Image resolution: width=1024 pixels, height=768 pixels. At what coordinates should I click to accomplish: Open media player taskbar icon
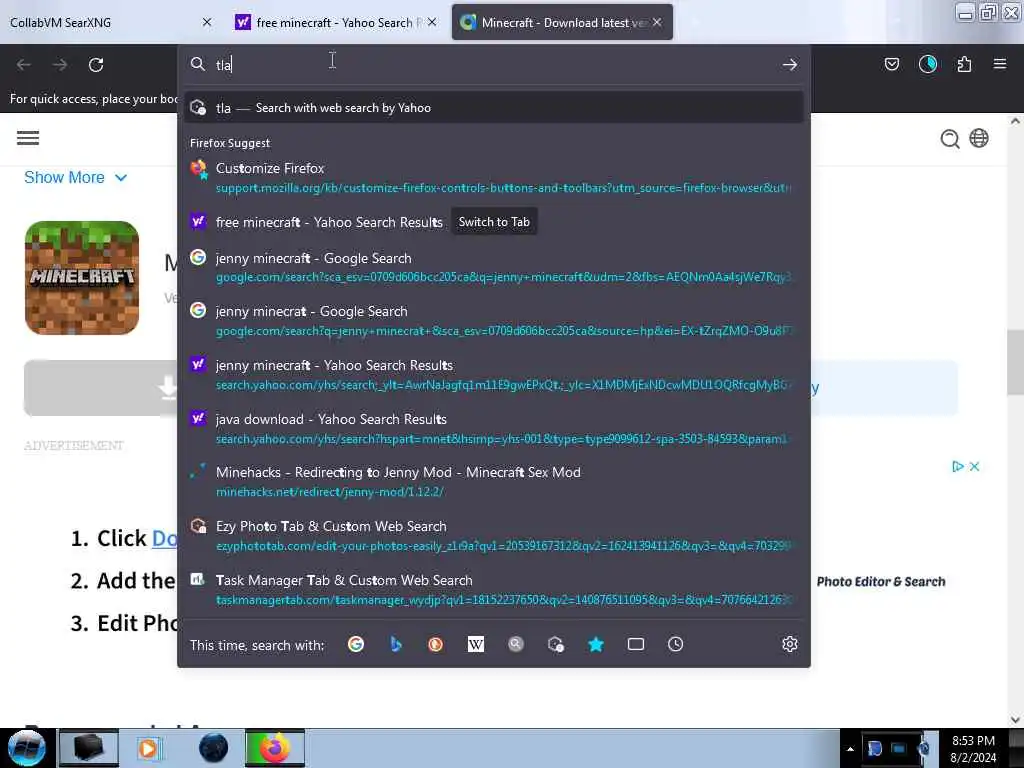coord(148,748)
